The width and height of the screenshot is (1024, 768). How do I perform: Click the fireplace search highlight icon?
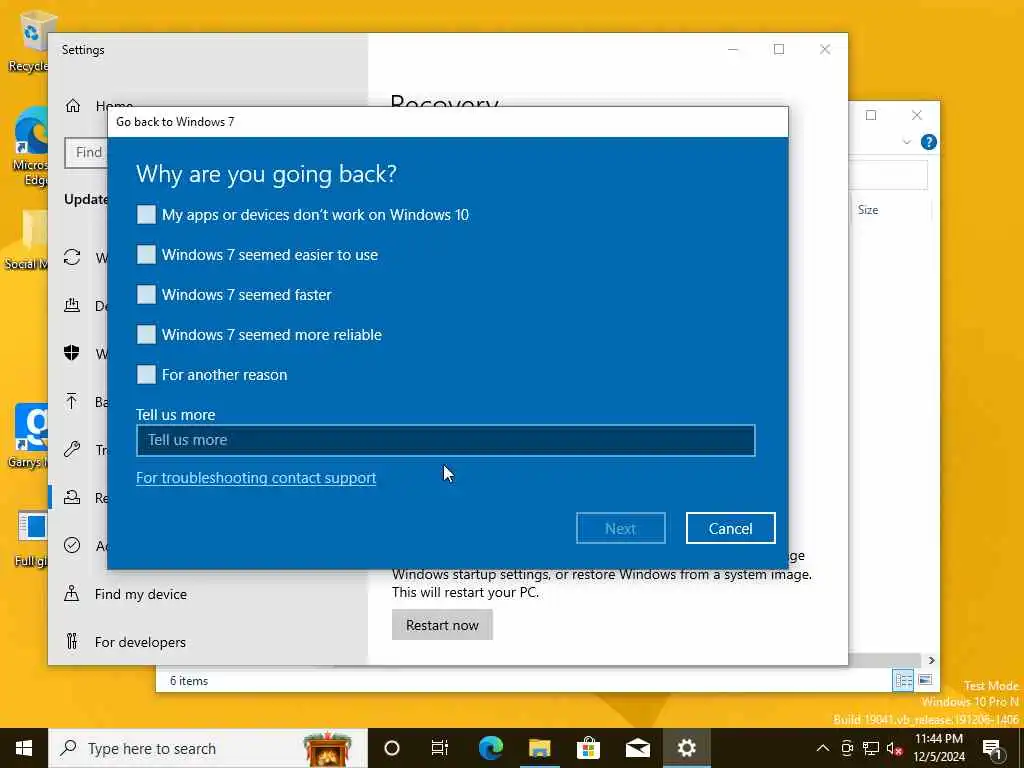[327, 748]
